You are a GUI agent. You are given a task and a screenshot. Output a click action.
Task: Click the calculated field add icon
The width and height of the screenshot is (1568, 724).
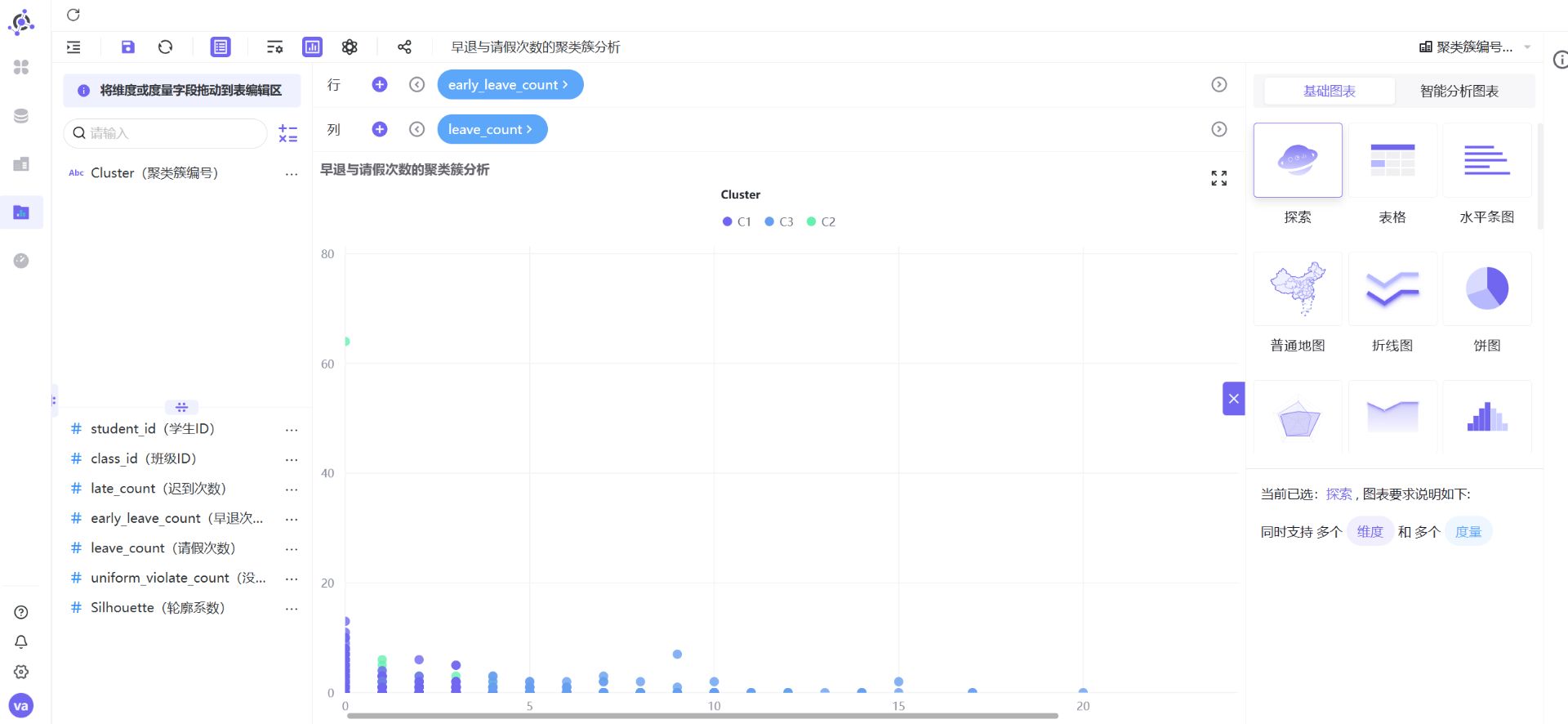pos(287,133)
